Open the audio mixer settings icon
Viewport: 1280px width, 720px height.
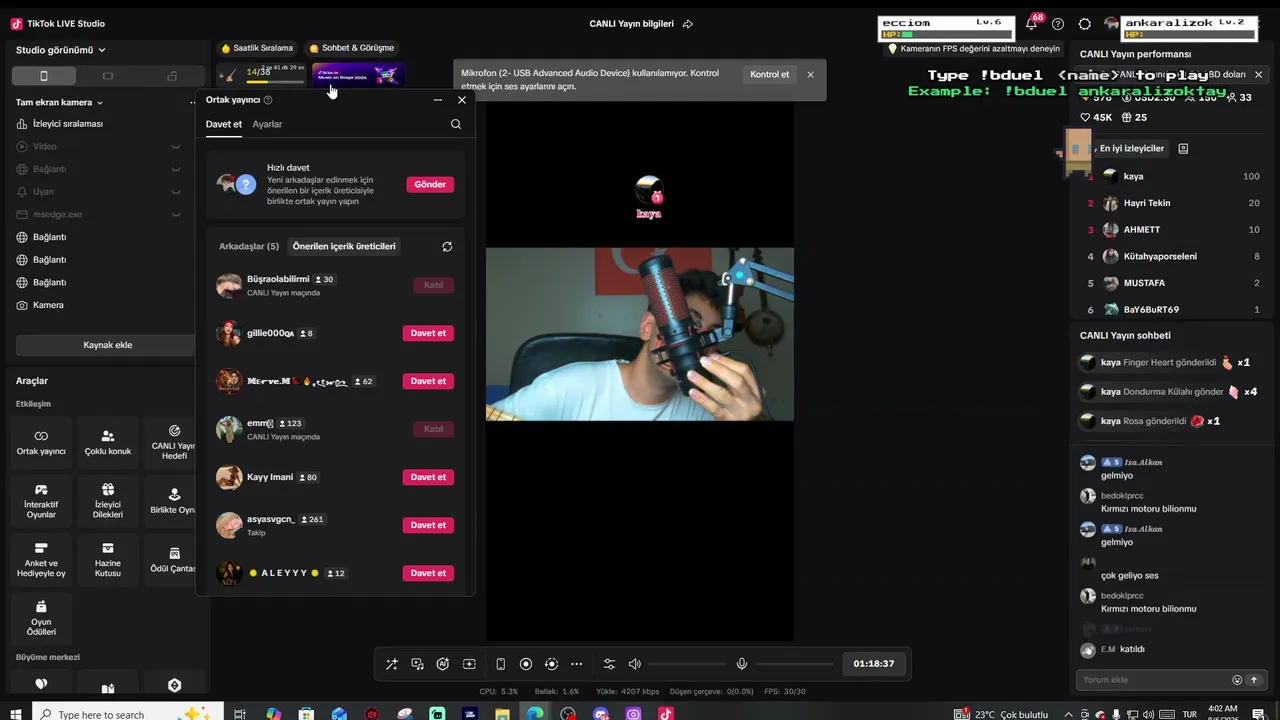(609, 664)
